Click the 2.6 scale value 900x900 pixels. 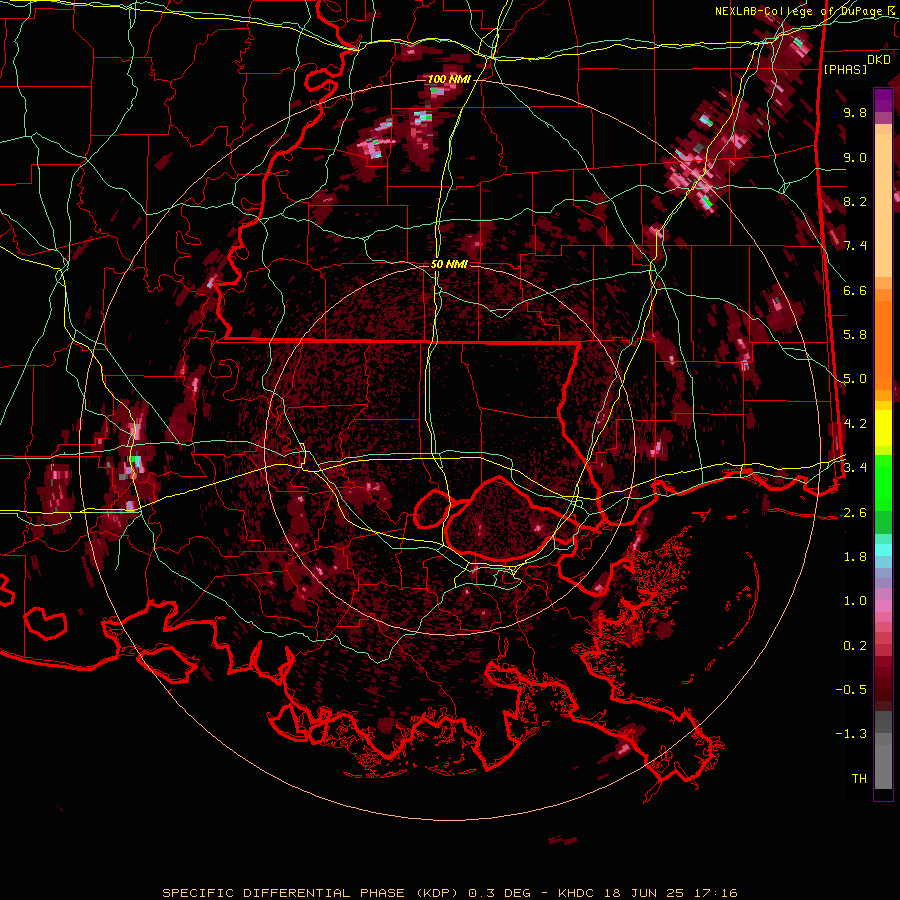(x=855, y=512)
